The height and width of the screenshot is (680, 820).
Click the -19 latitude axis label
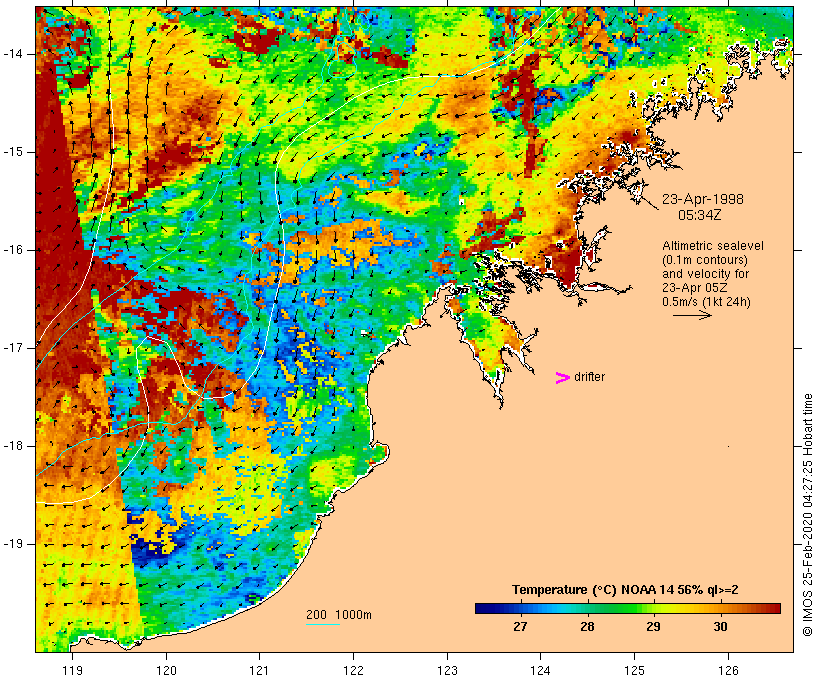12,544
